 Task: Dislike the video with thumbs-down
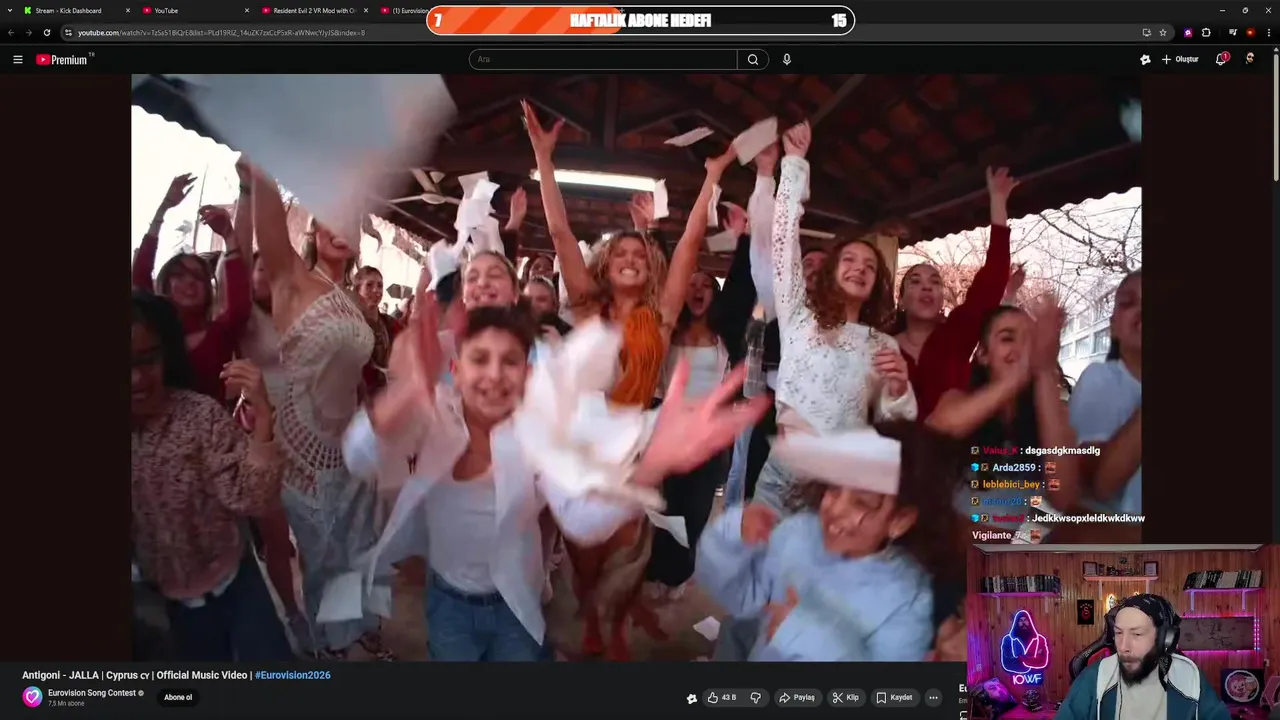[x=756, y=697]
